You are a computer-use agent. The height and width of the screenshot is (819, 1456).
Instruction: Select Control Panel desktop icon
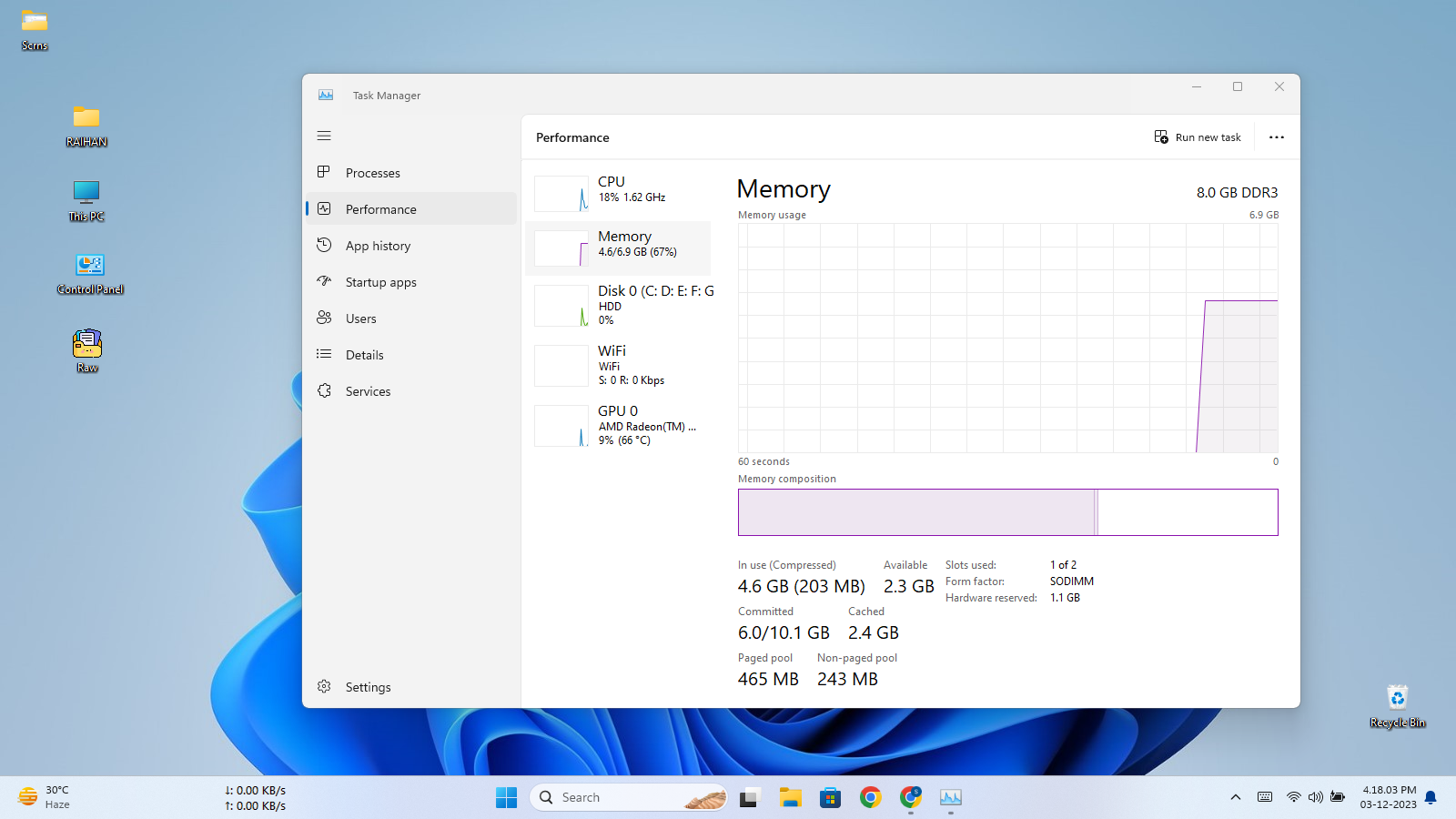click(x=90, y=274)
